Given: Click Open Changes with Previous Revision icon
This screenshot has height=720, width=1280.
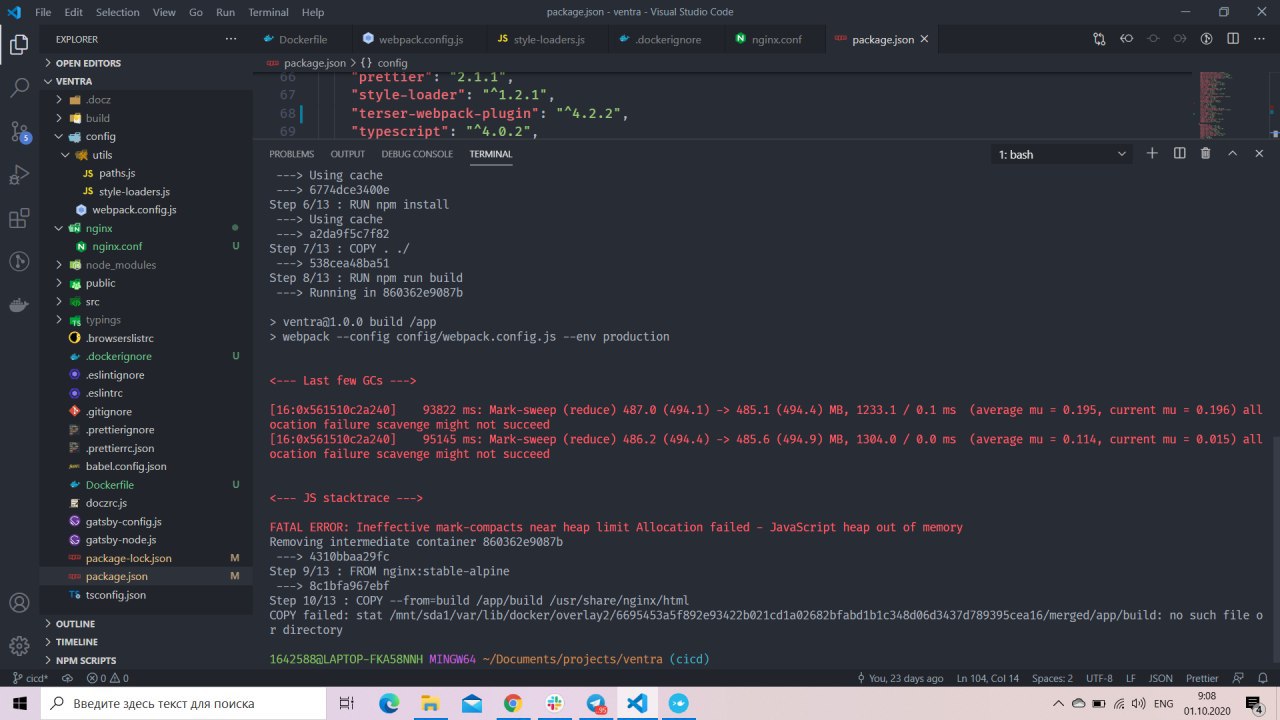Looking at the screenshot, I should coord(1127,39).
